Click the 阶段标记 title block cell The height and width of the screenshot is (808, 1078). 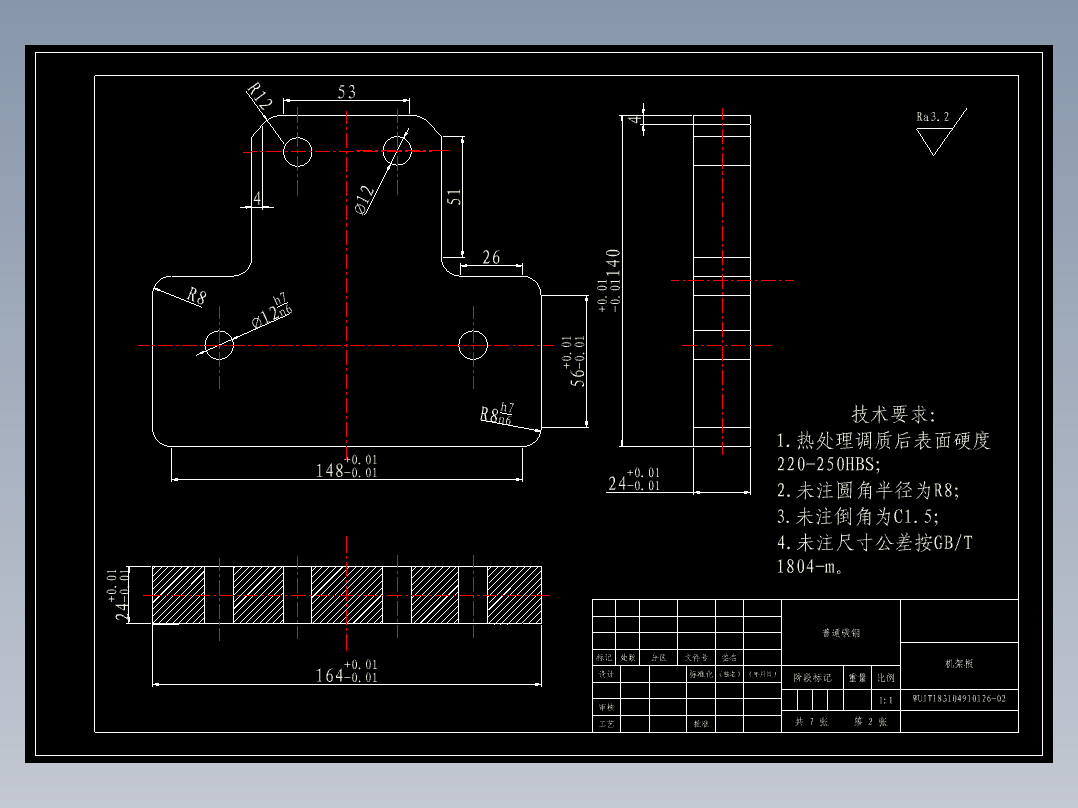pos(812,677)
